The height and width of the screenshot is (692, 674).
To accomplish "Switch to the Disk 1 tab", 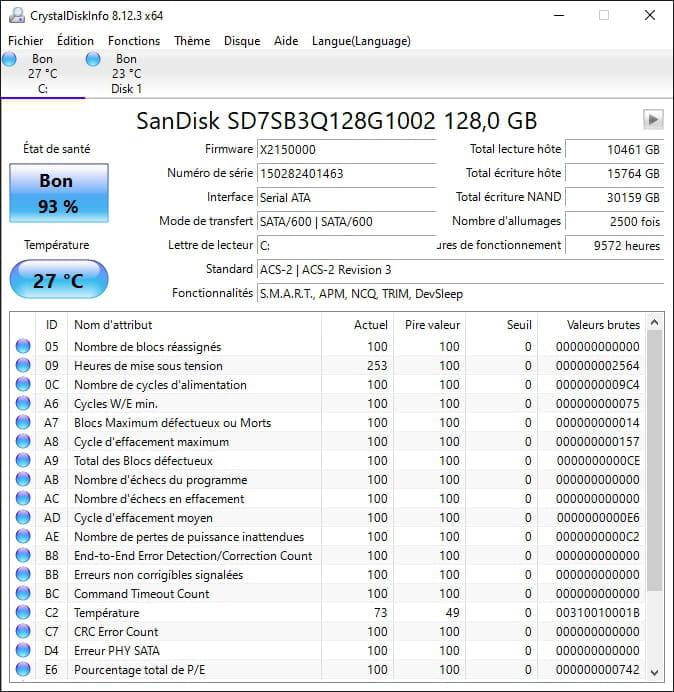I will 126,74.
